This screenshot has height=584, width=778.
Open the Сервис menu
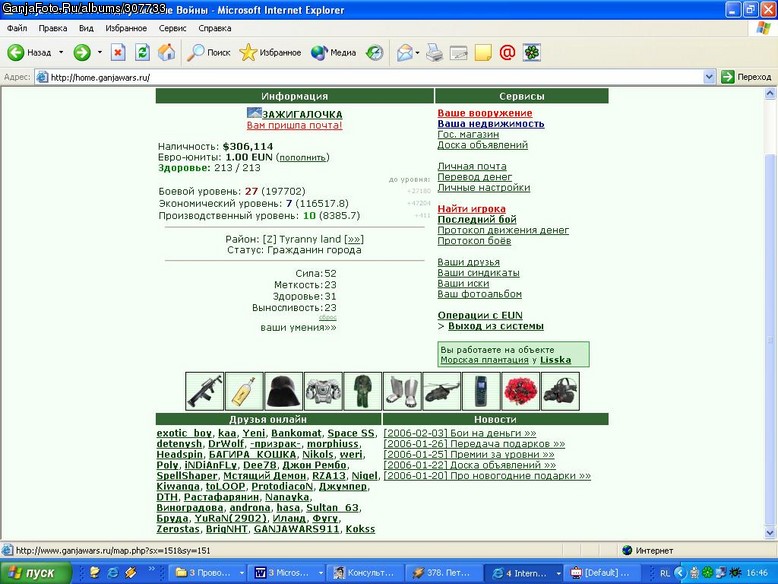pyautogui.click(x=172, y=28)
